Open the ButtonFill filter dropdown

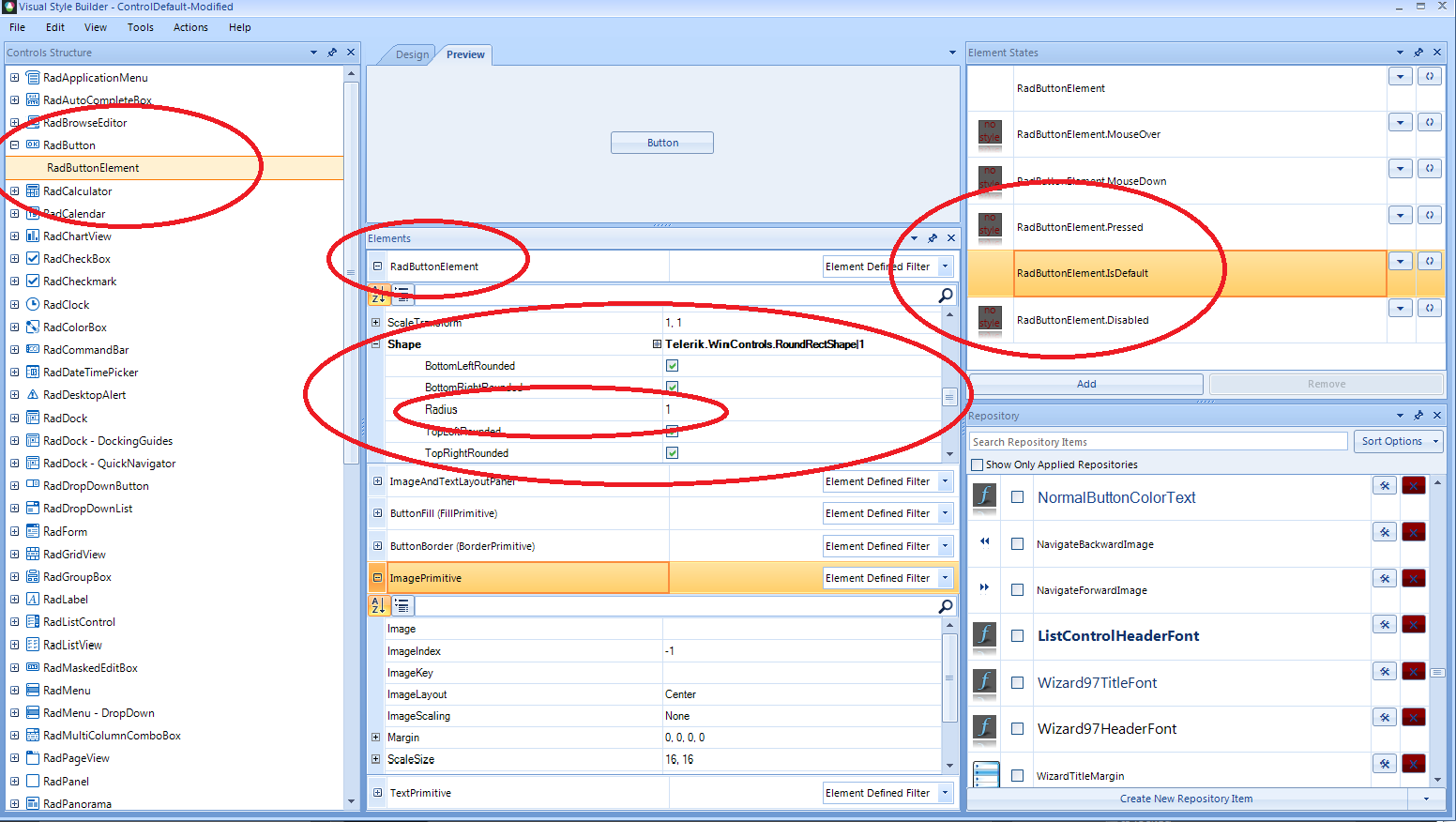(x=946, y=513)
